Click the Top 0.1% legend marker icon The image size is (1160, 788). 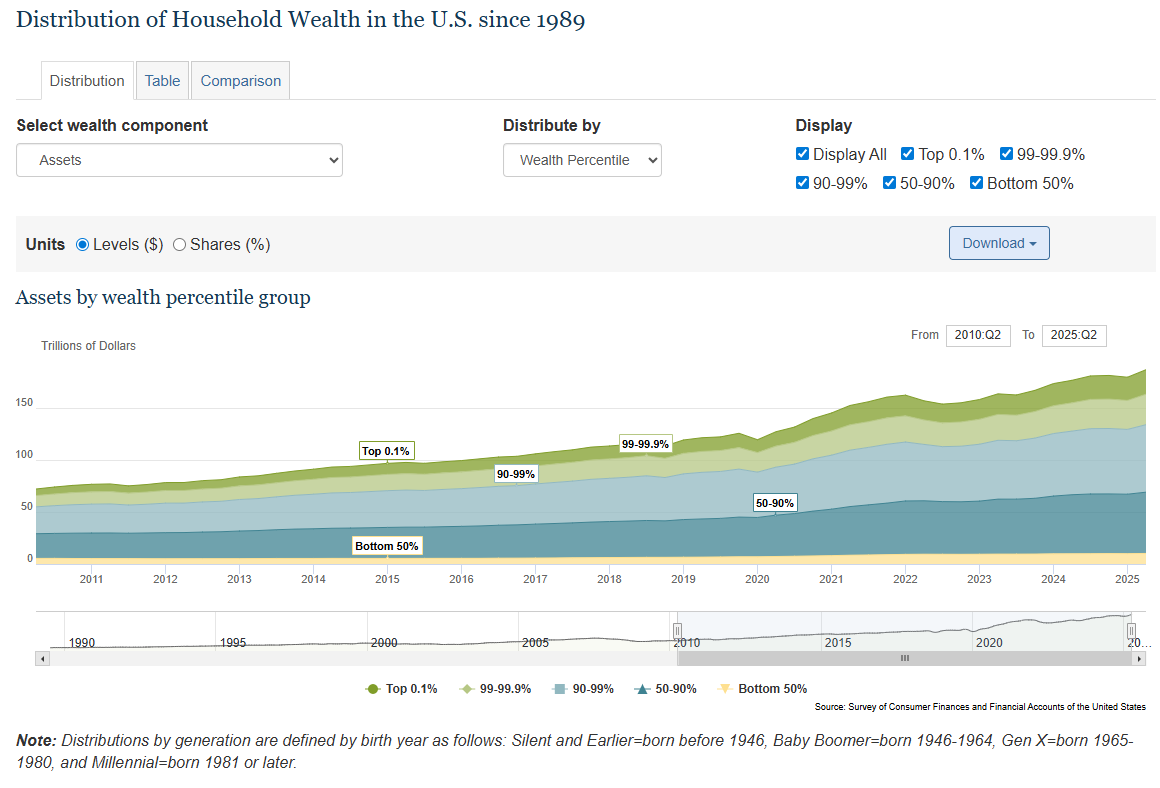click(x=372, y=689)
